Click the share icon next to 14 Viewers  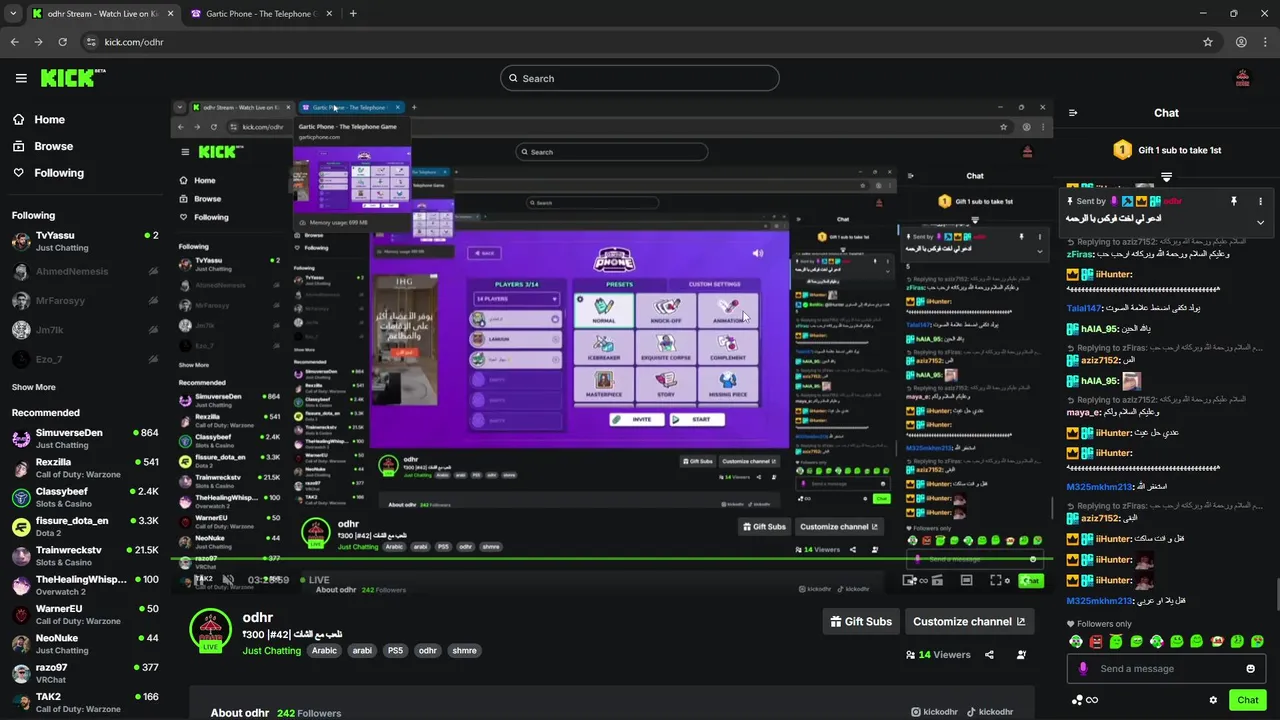(989, 655)
